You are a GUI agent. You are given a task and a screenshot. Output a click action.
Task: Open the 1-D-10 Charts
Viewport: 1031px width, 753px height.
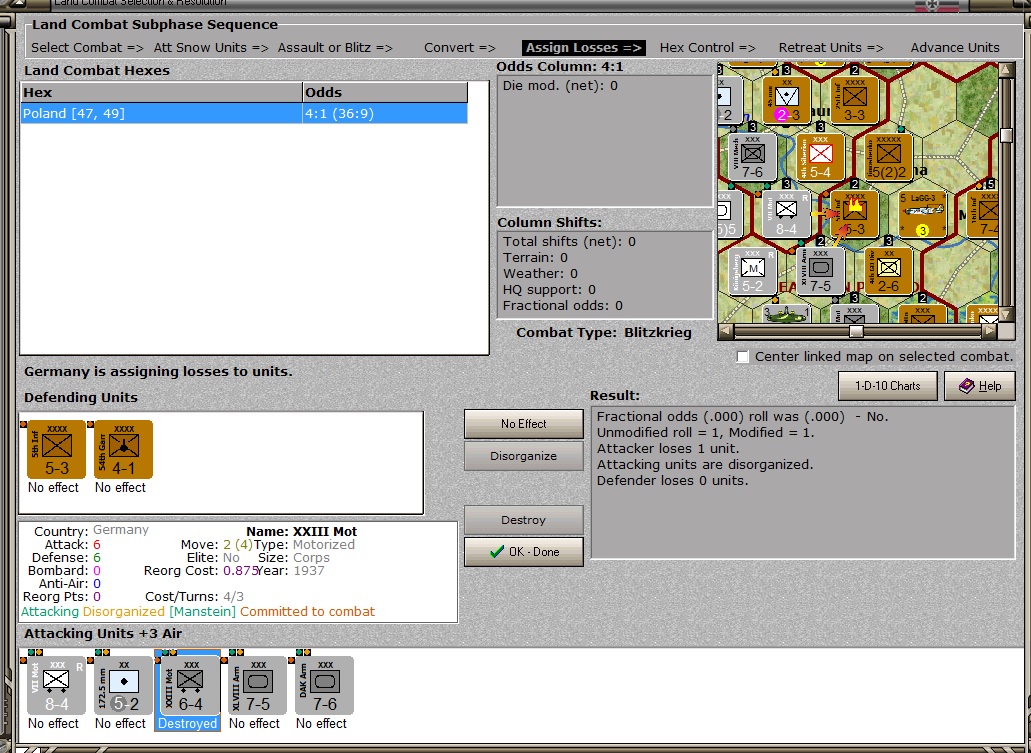(888, 386)
